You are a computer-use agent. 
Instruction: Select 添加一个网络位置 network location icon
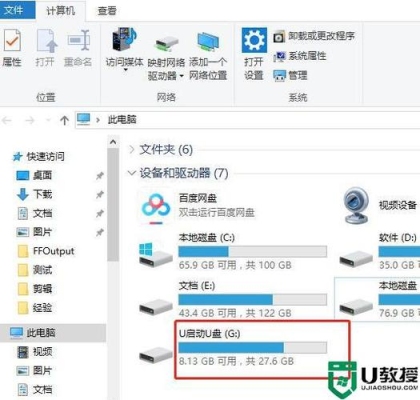(x=208, y=42)
